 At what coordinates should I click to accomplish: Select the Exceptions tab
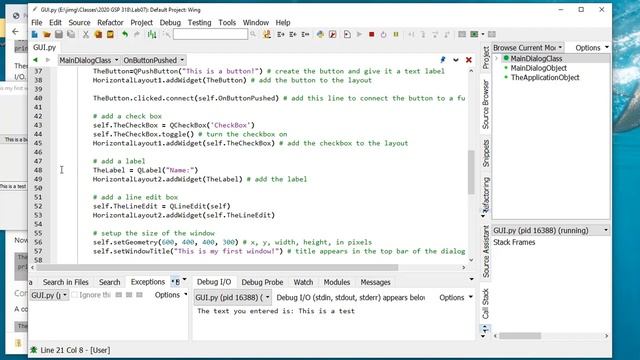148,282
